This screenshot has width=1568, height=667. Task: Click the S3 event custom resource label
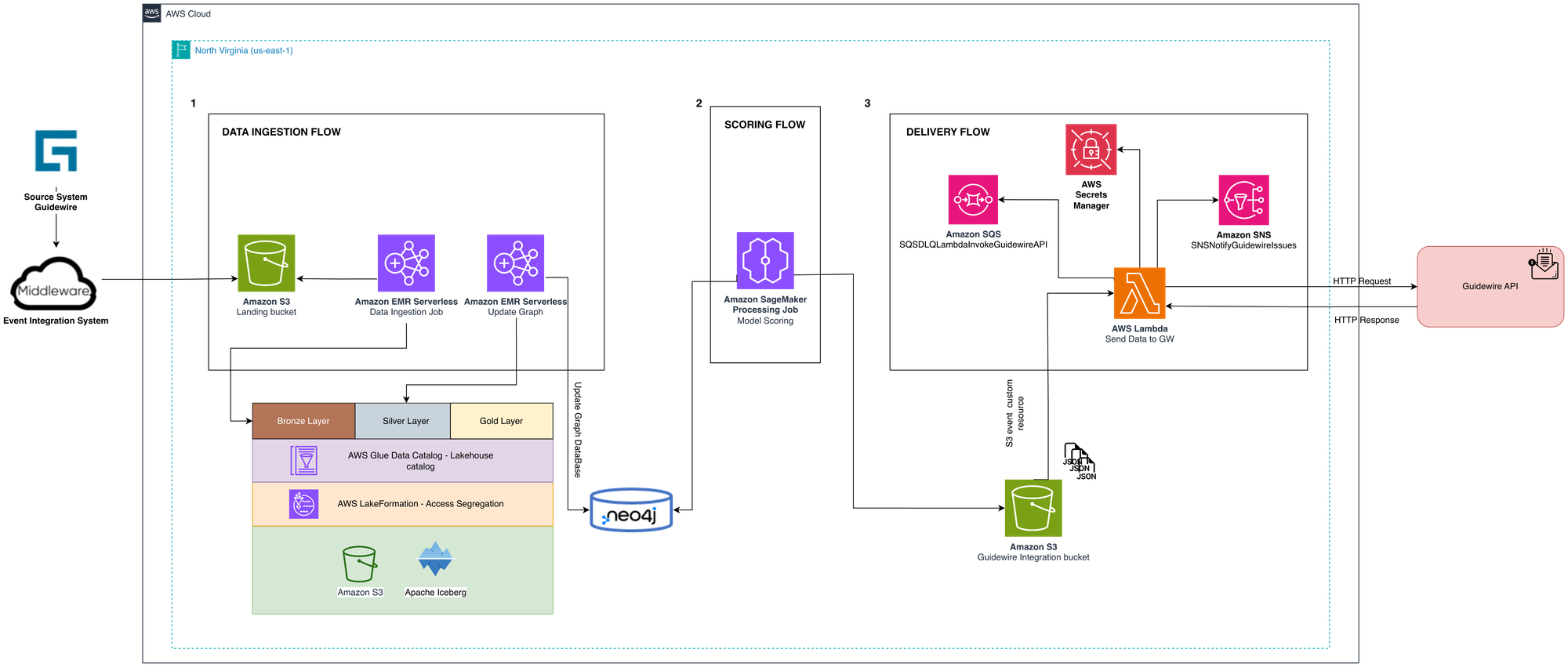click(x=1014, y=413)
